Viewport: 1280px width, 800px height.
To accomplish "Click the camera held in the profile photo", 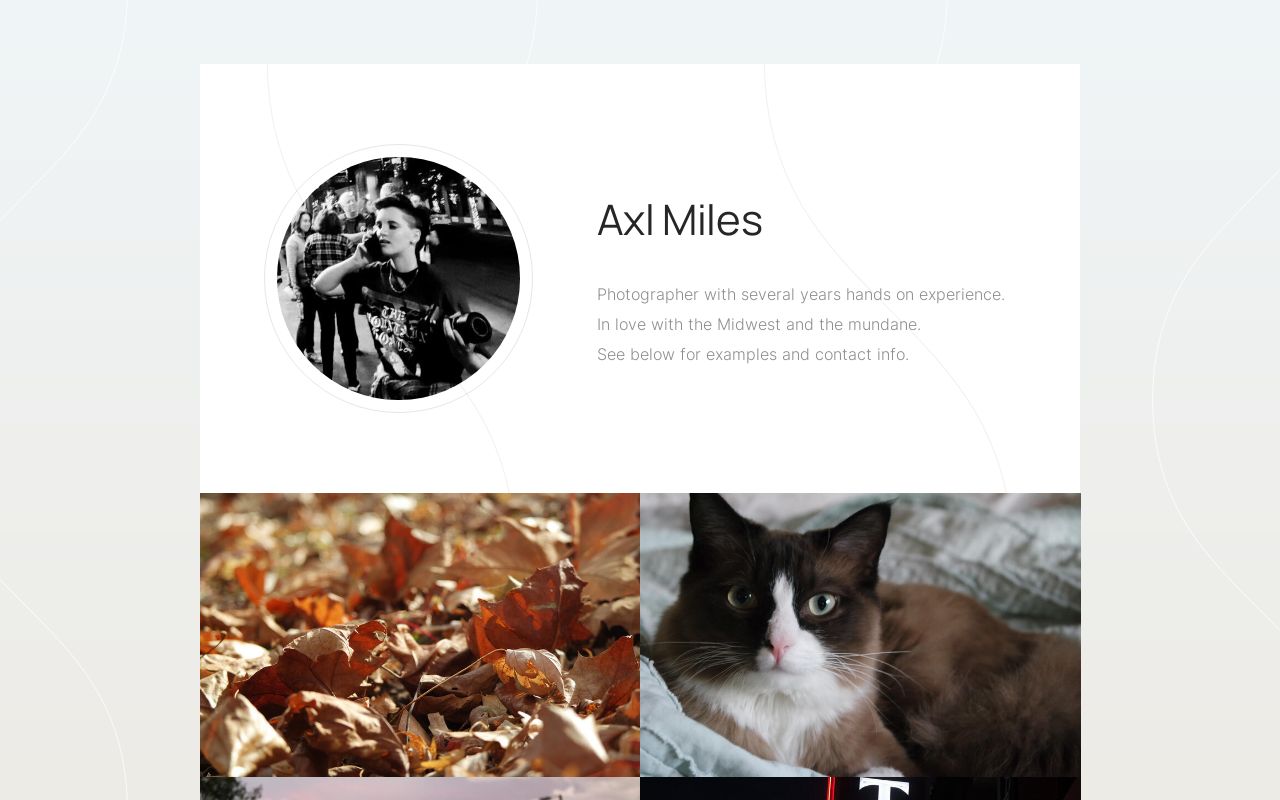I will click(x=466, y=328).
